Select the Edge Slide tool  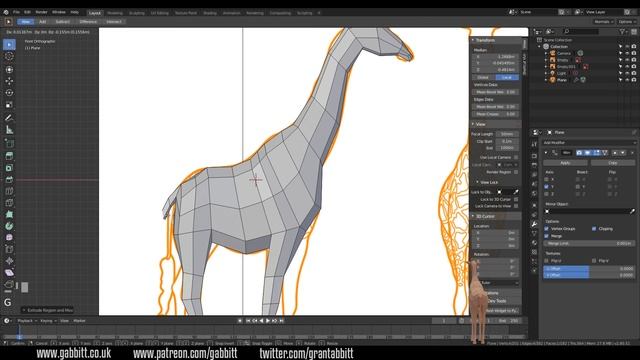pos(9,249)
